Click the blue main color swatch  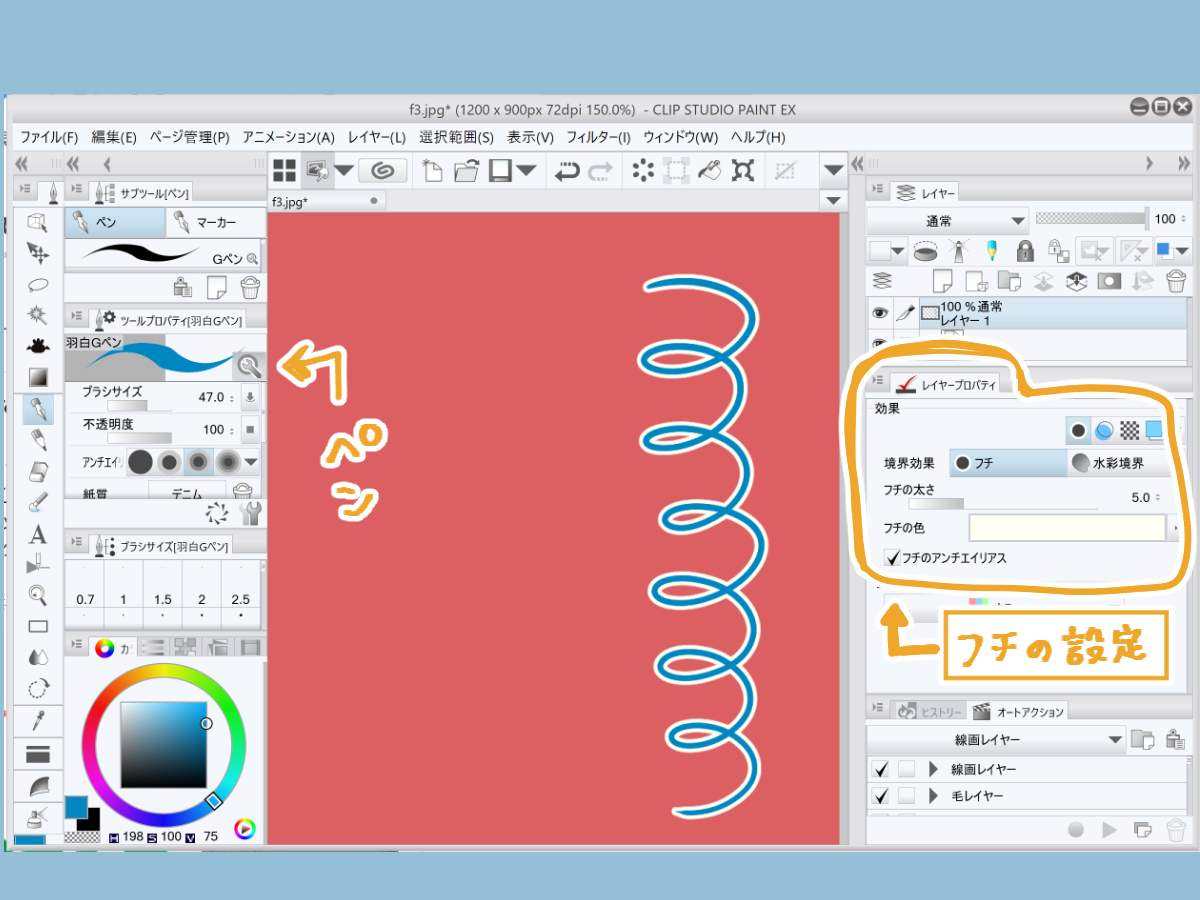point(76,806)
